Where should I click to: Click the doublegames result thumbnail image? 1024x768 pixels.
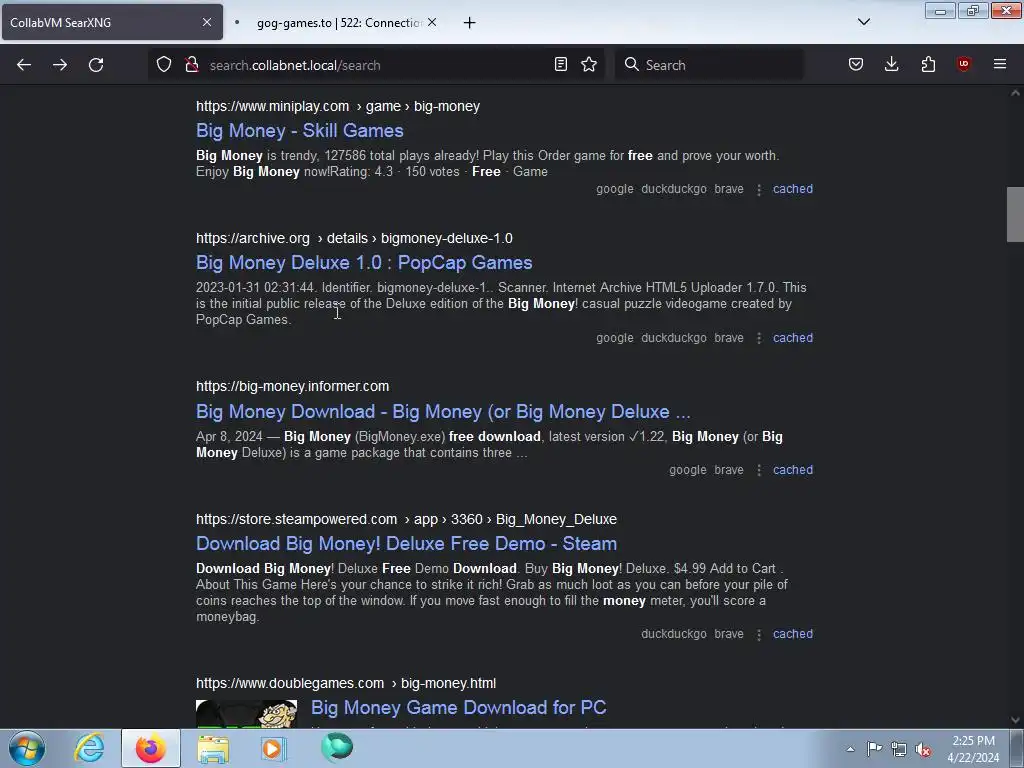click(246, 714)
